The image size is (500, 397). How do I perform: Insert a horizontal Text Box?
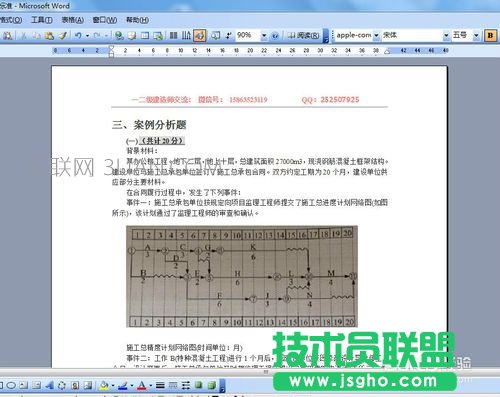click(24, 386)
